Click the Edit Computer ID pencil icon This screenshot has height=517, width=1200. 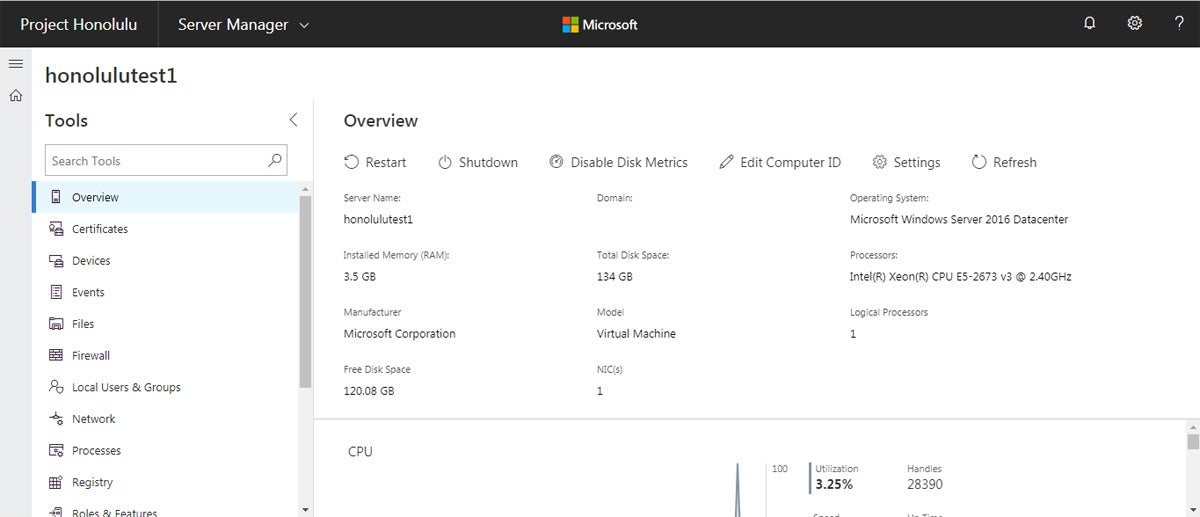pyautogui.click(x=726, y=162)
